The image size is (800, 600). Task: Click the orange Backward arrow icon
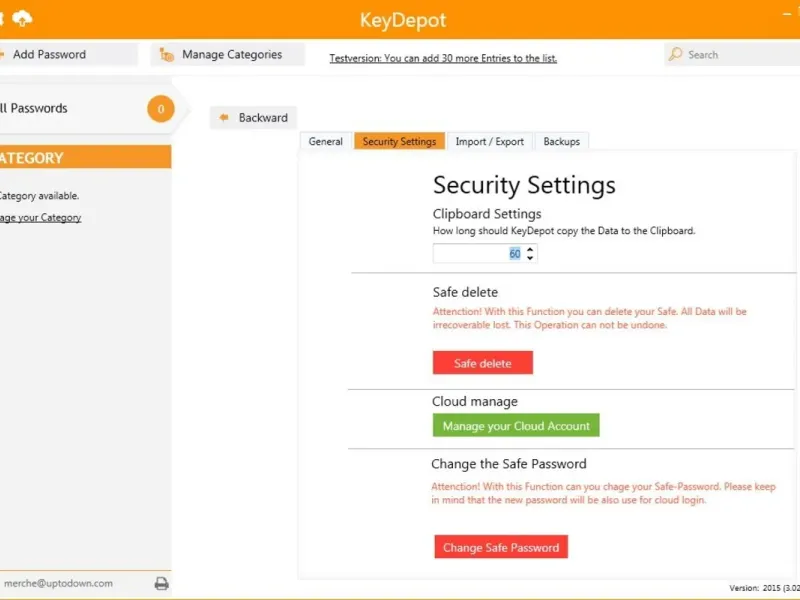(224, 118)
